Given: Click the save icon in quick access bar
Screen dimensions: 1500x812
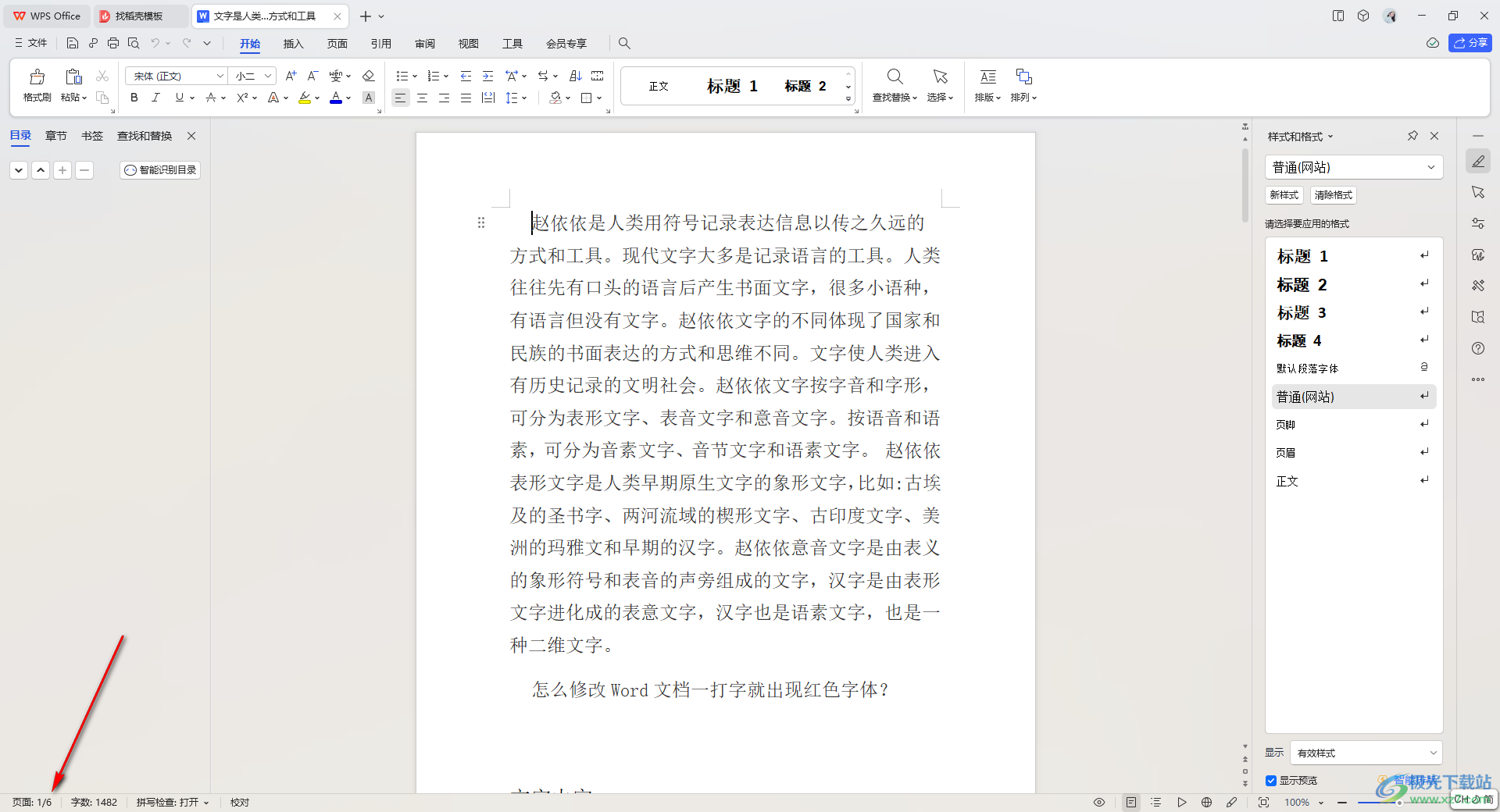Looking at the screenshot, I should point(72,43).
